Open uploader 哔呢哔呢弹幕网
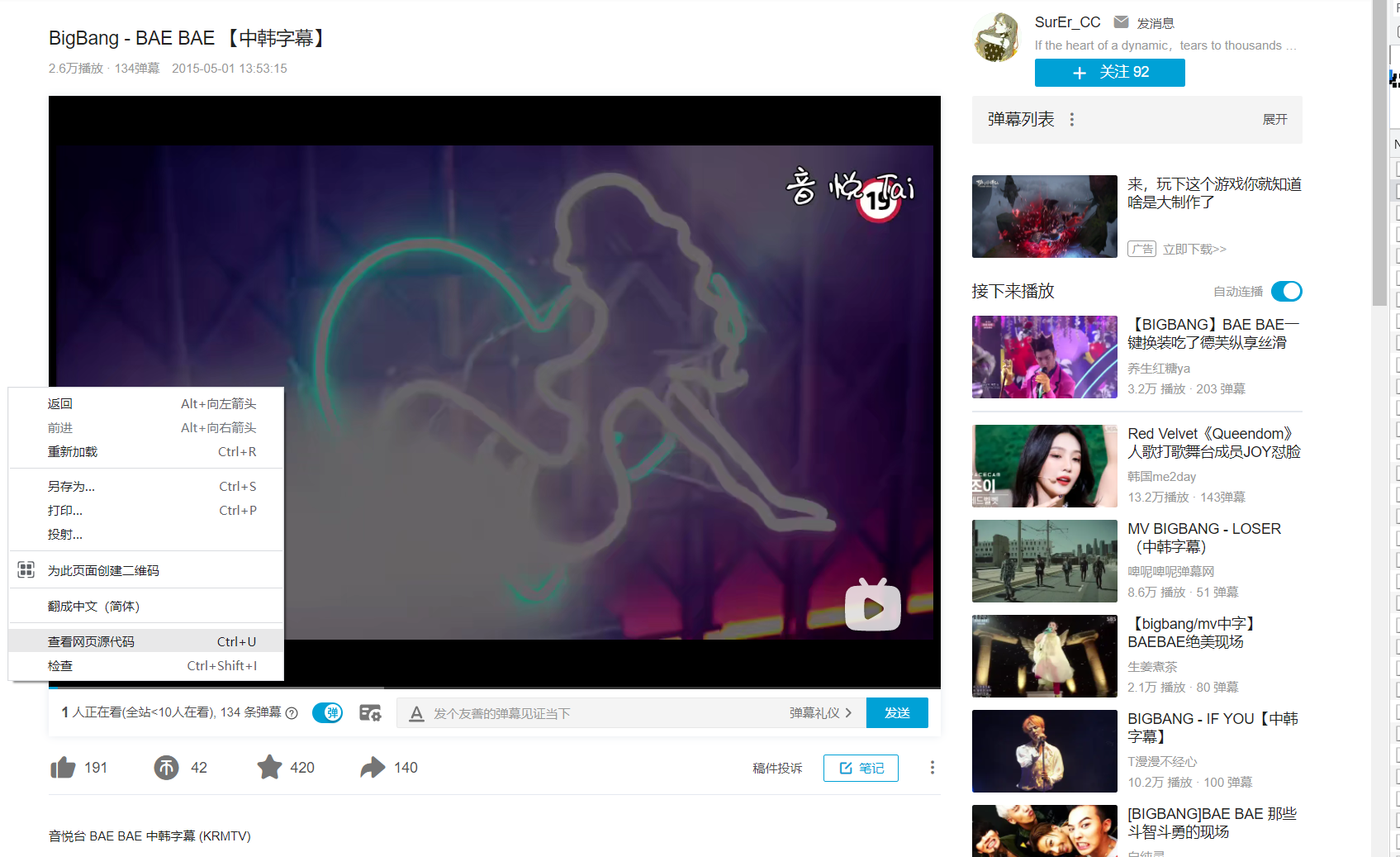1400x857 pixels. (1171, 572)
